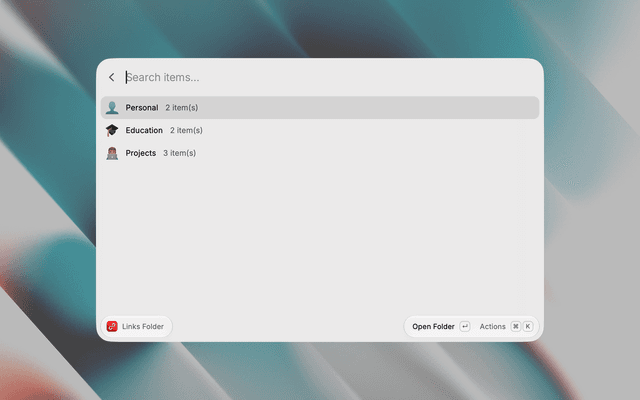Click the Open Folder button
The width and height of the screenshot is (640, 400).
[x=433, y=327]
